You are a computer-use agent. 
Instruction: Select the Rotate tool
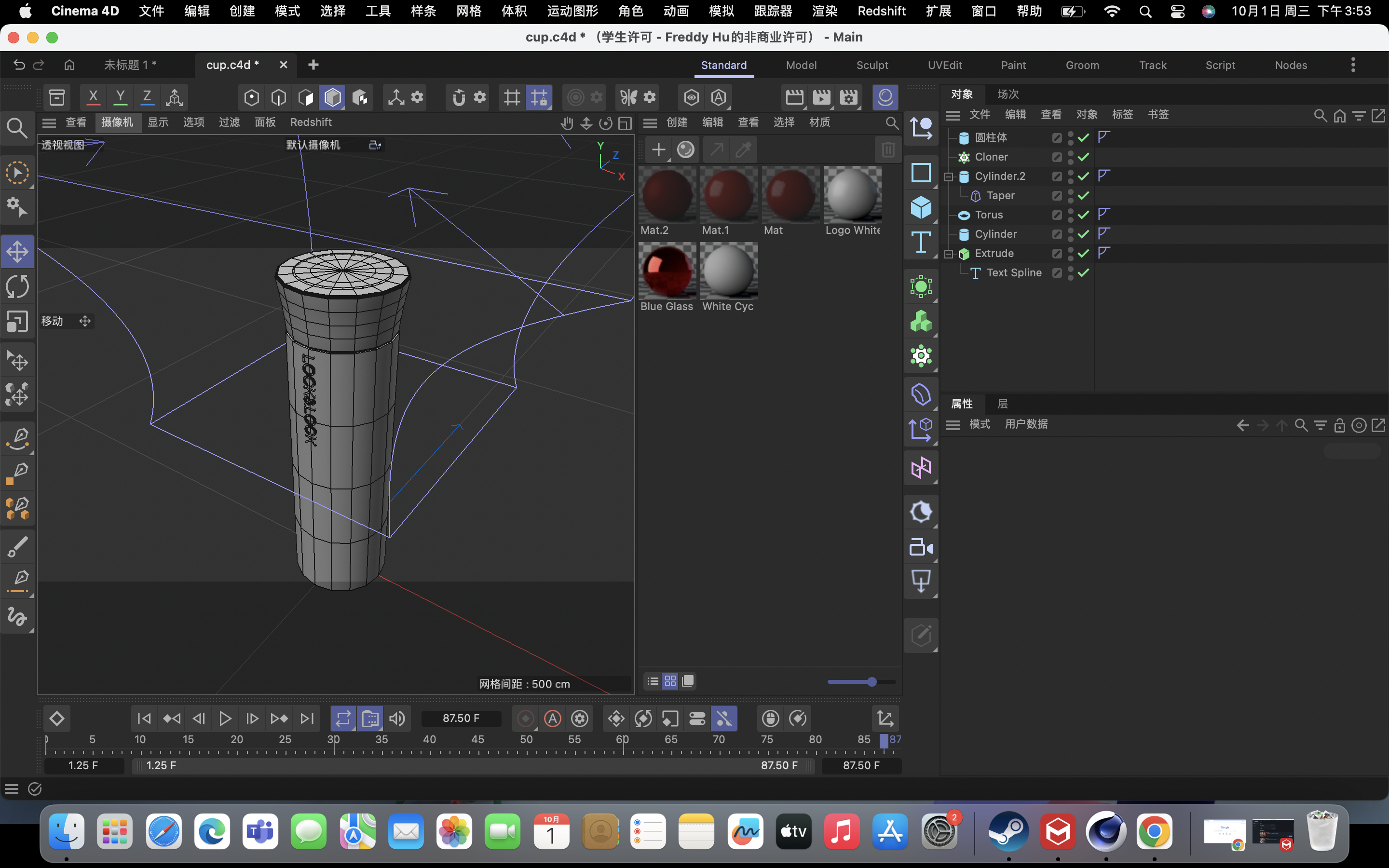17,286
